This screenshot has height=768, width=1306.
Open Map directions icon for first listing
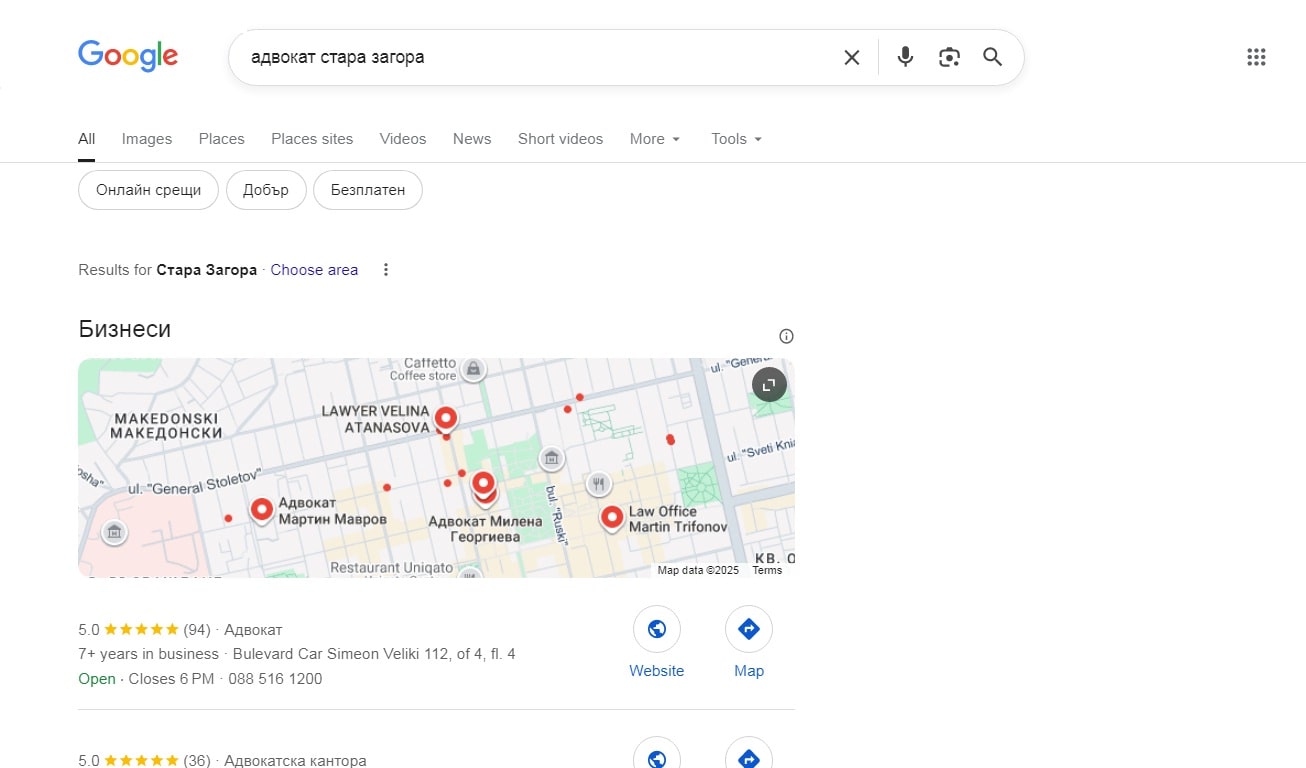pos(749,629)
